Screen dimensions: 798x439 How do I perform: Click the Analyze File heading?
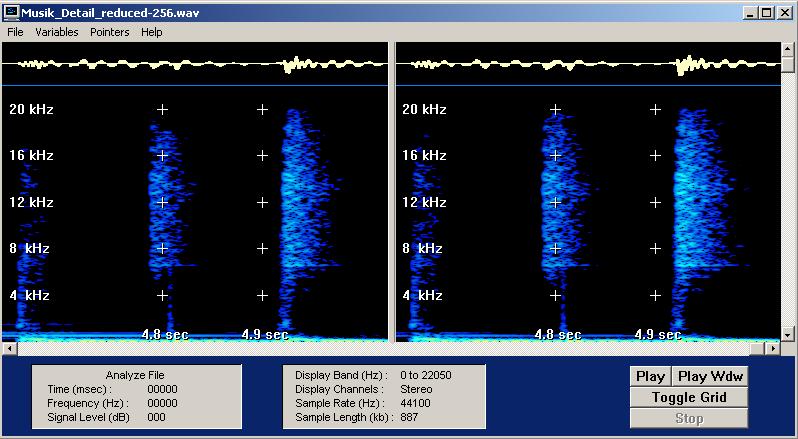tap(135, 375)
